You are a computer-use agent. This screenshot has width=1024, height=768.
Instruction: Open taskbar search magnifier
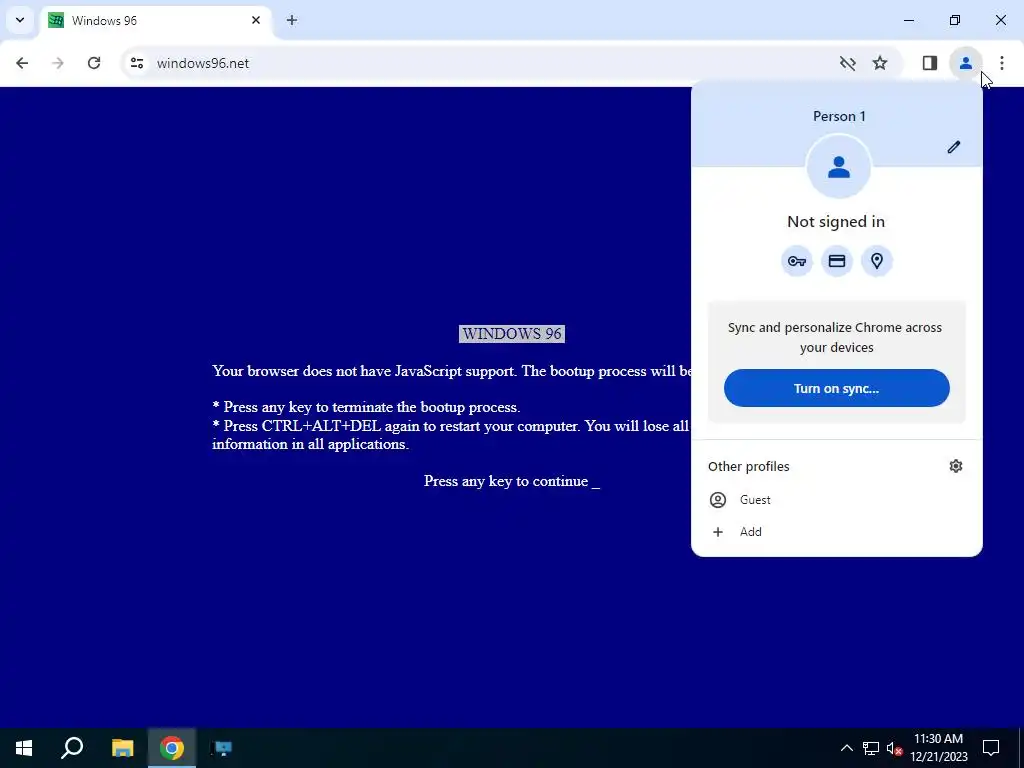72,748
